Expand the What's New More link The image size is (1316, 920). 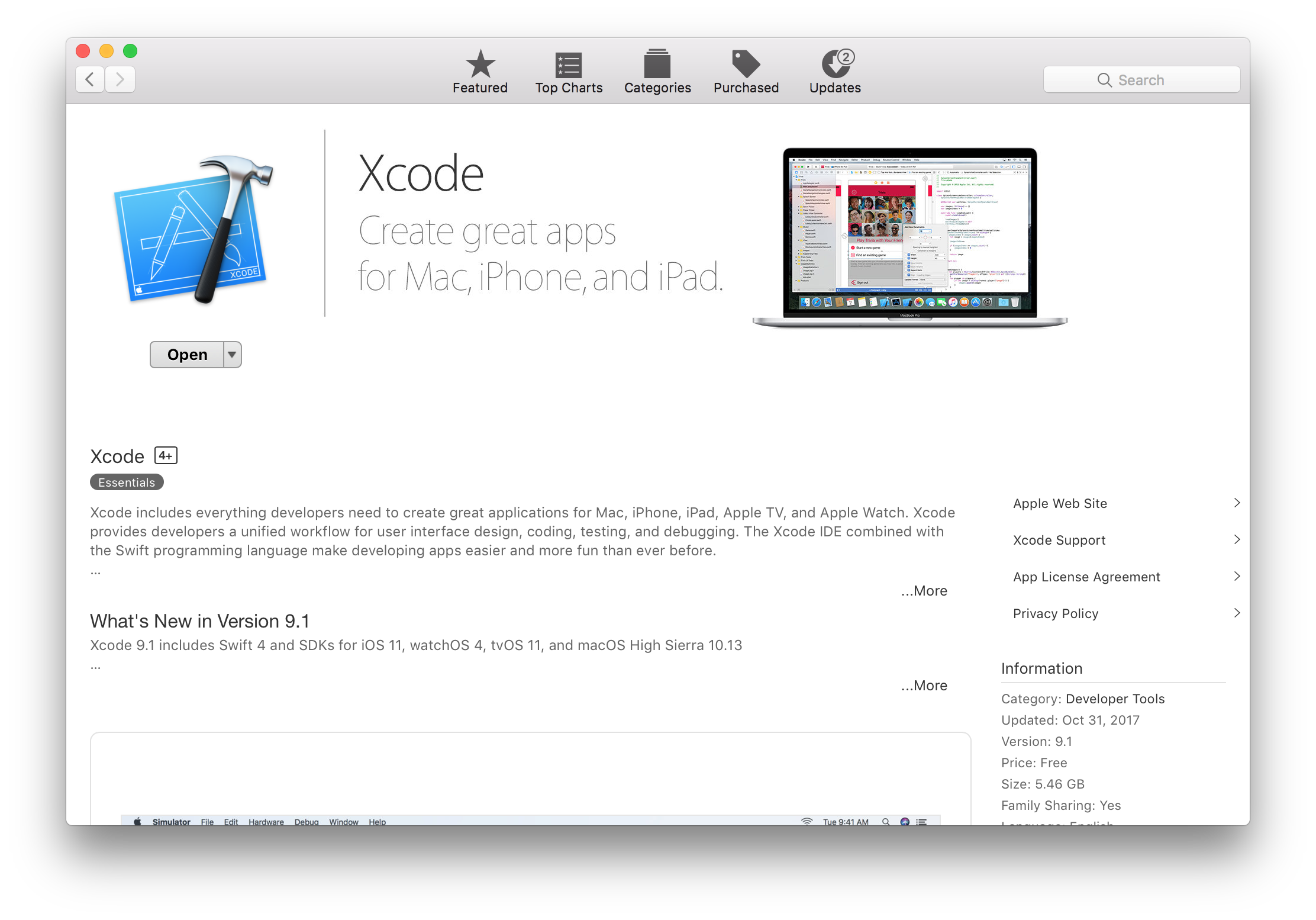(x=921, y=684)
